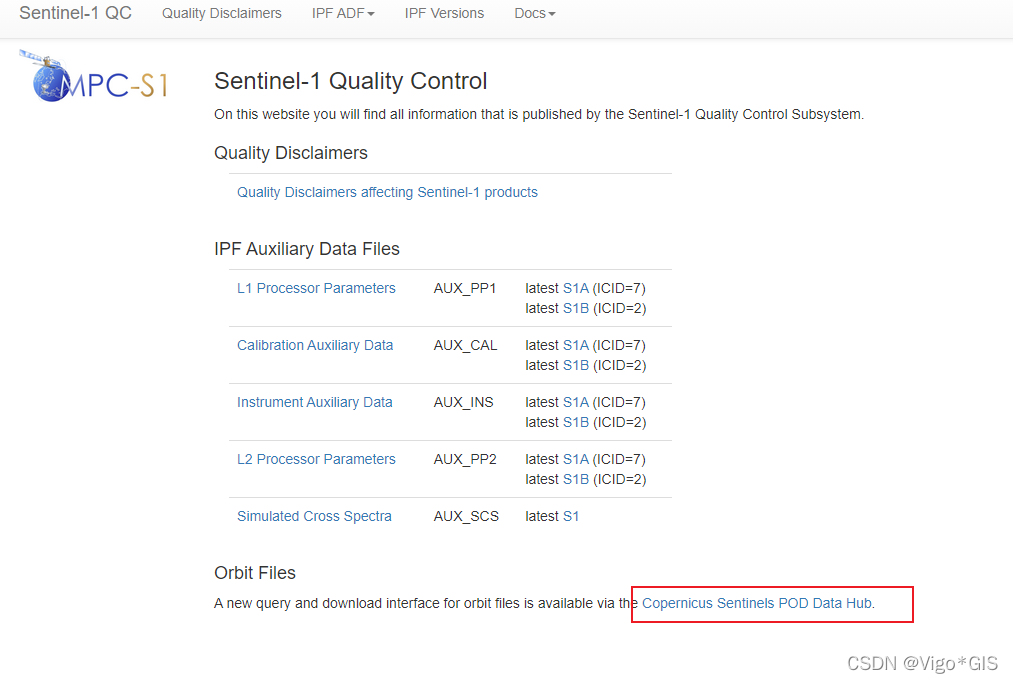Open the Calibration Auxiliary Data link
The width and height of the screenshot is (1013, 683).
pos(315,345)
